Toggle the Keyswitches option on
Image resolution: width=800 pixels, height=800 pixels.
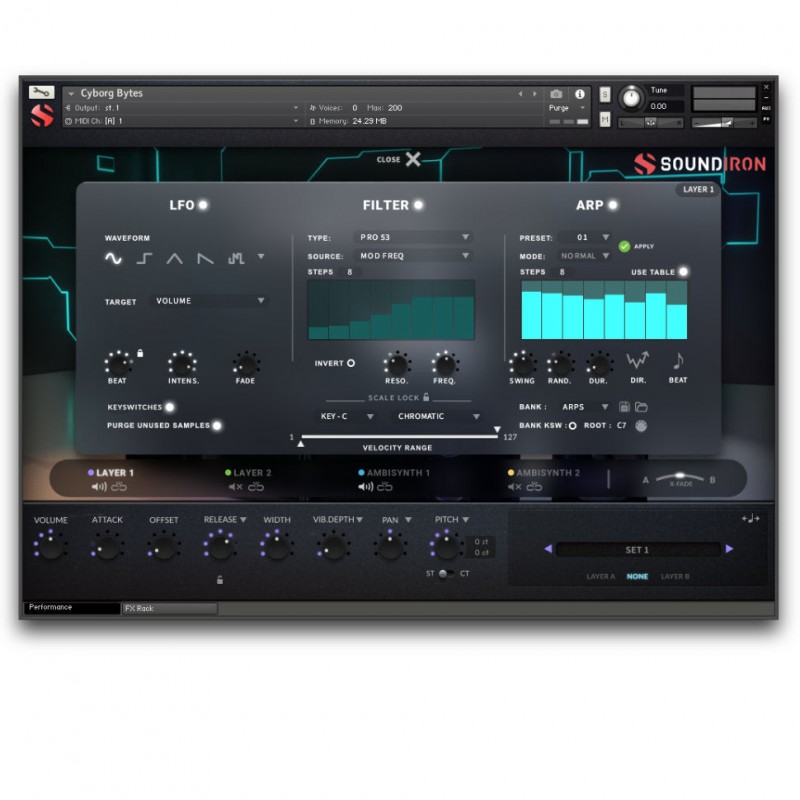170,407
